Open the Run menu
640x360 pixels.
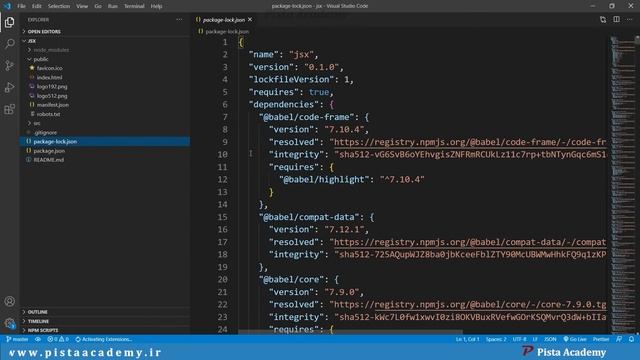113,6
